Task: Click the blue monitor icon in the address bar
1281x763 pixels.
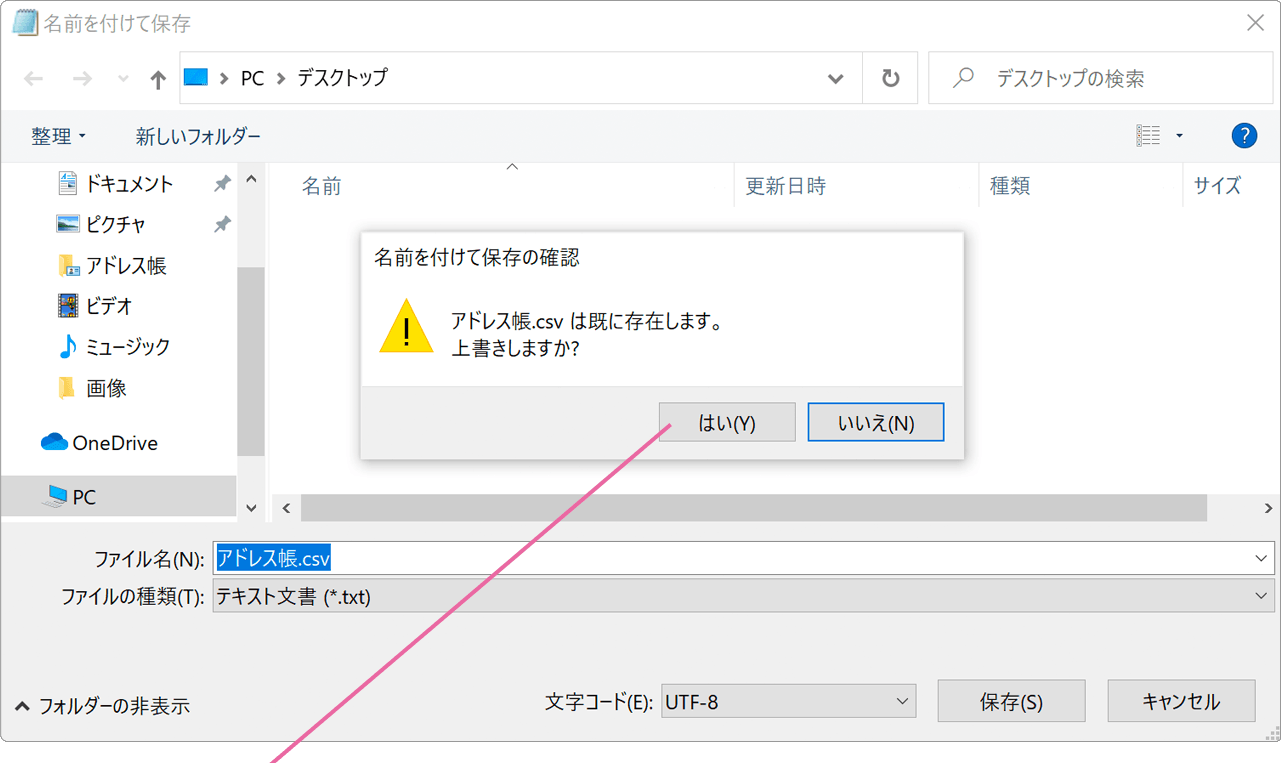Action: [196, 78]
